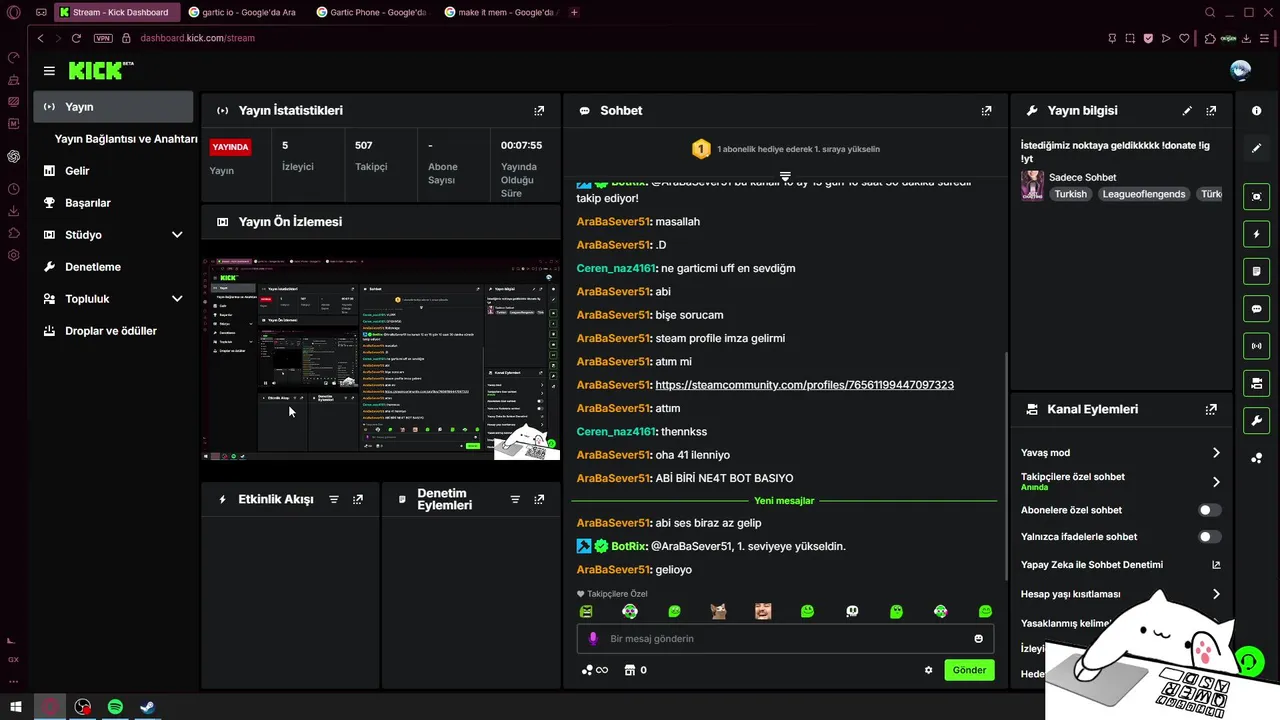The width and height of the screenshot is (1280, 720).
Task: Pop out the Denetim Eylemleri panel
Action: click(539, 499)
